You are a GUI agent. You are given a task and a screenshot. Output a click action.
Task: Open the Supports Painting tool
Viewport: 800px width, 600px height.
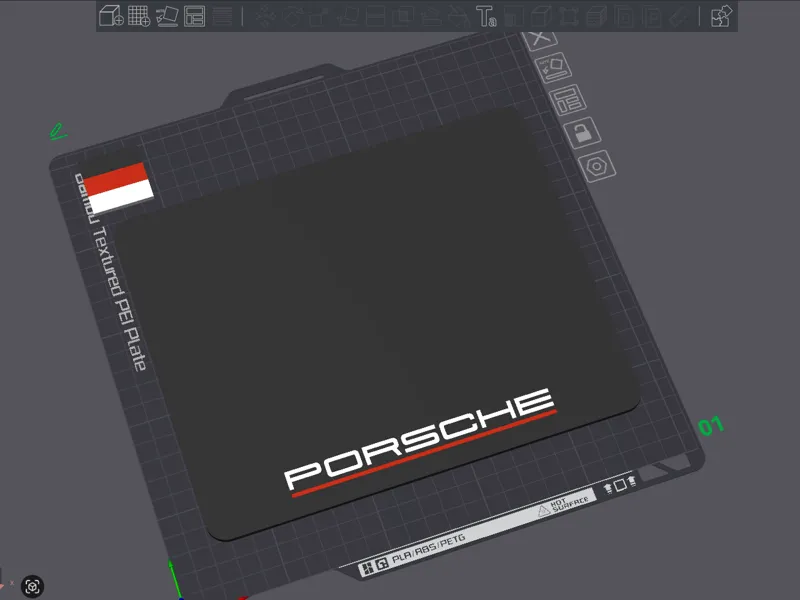click(431, 16)
